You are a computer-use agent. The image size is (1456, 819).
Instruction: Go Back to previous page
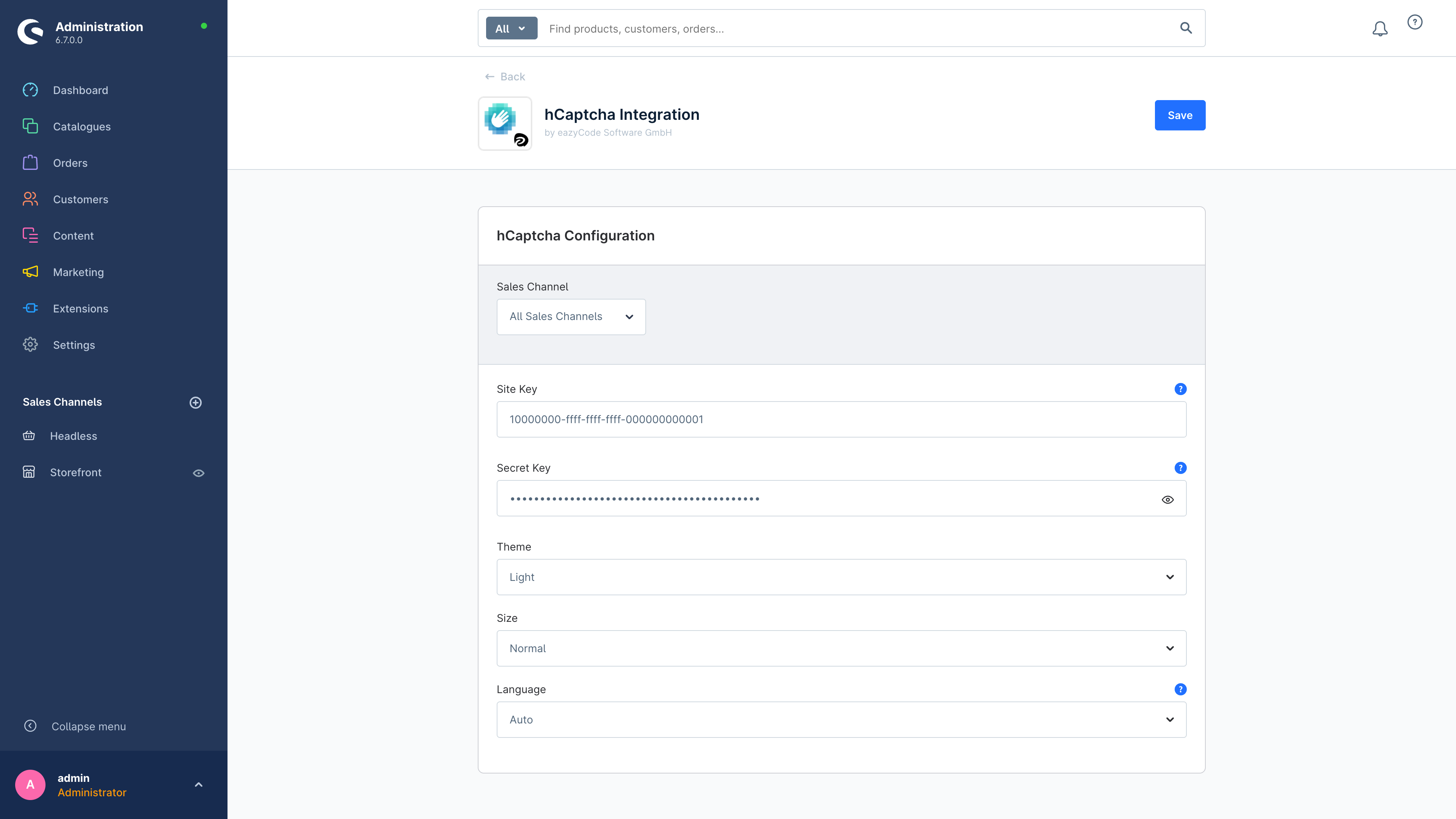pyautogui.click(x=505, y=76)
